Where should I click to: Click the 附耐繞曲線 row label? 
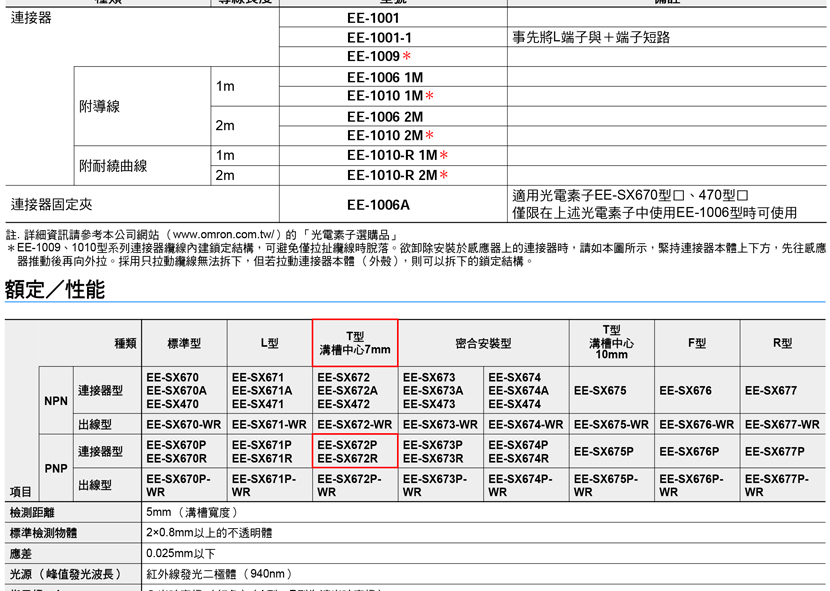click(113, 166)
